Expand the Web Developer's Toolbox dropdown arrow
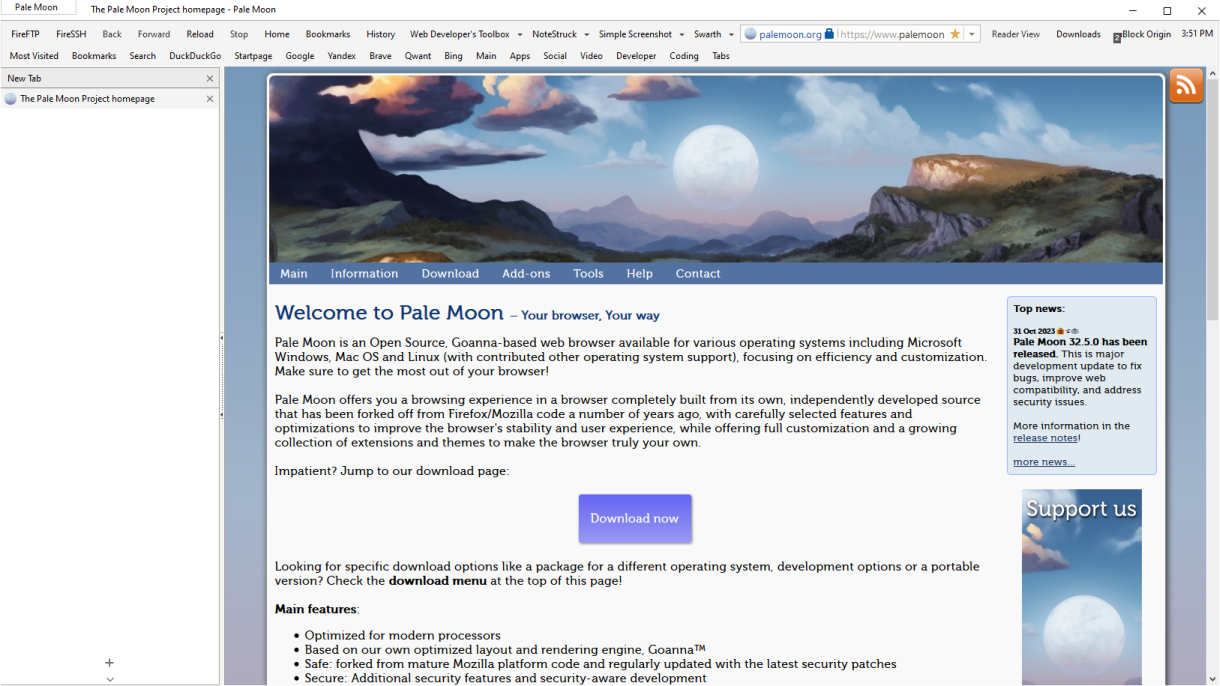The height and width of the screenshot is (686, 1220). click(x=520, y=34)
